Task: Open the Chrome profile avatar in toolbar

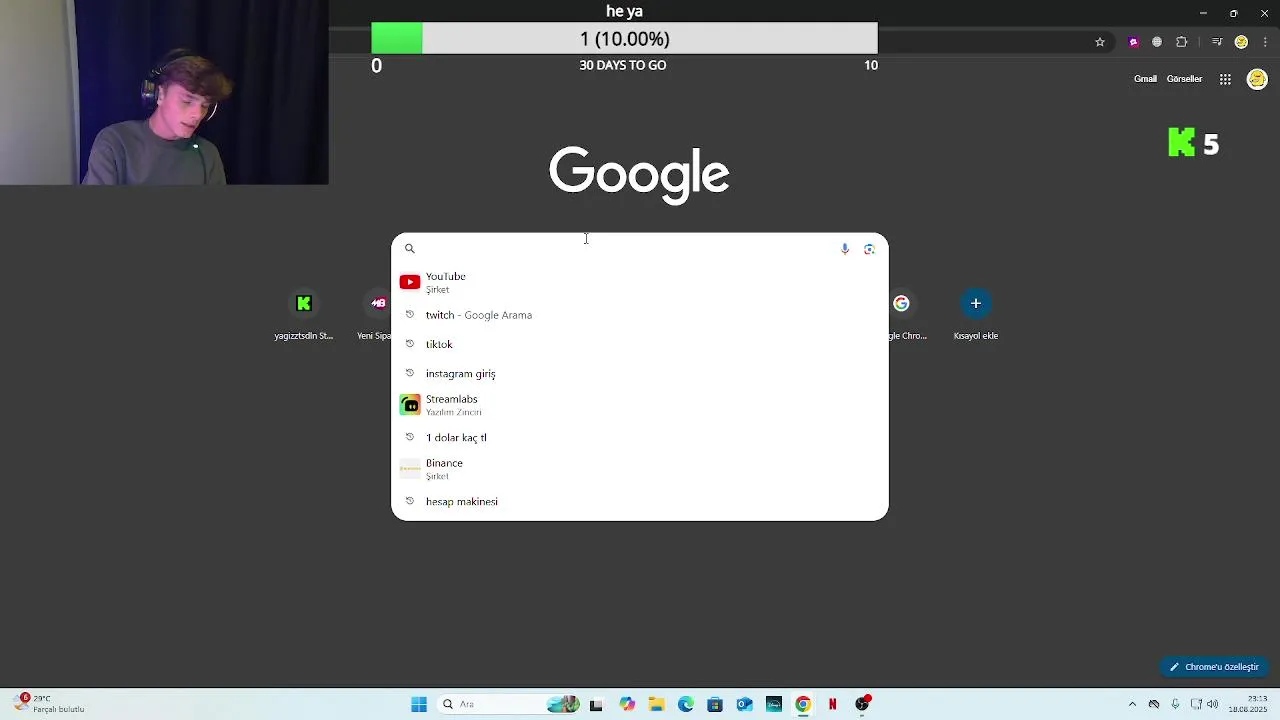Action: pos(1241,42)
